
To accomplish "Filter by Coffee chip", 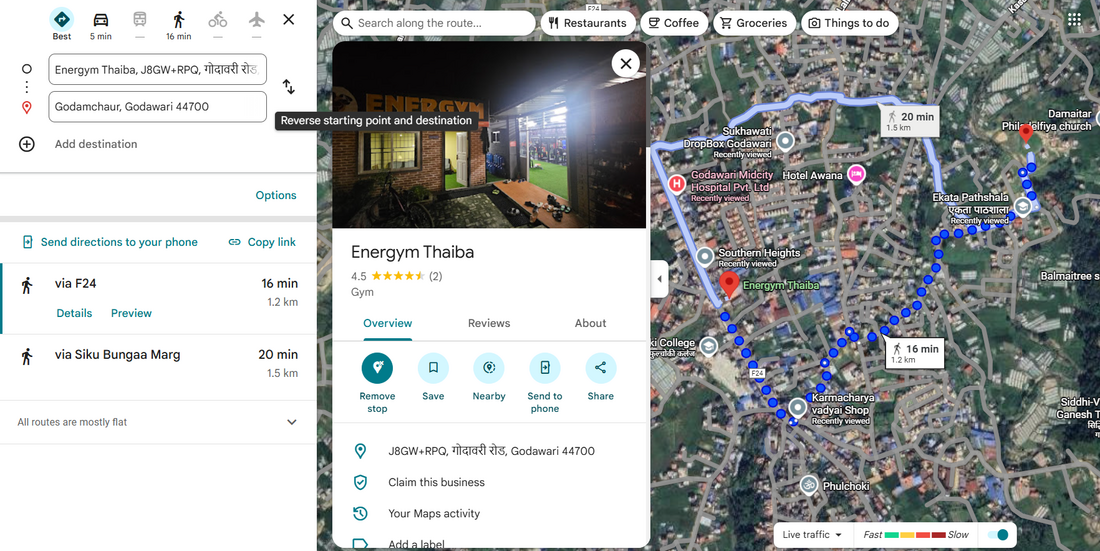I will click(x=674, y=23).
